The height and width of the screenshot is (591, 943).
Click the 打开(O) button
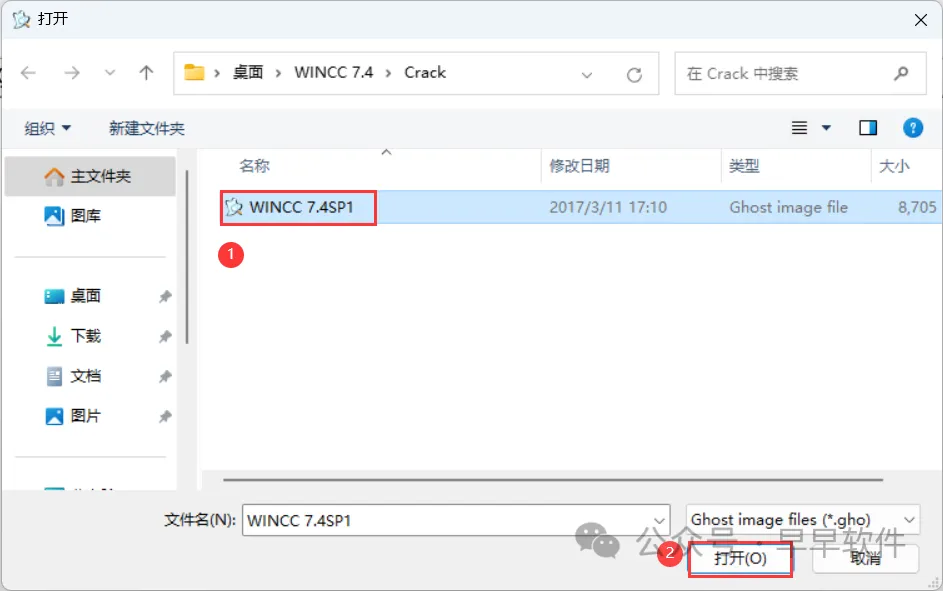coord(740,559)
